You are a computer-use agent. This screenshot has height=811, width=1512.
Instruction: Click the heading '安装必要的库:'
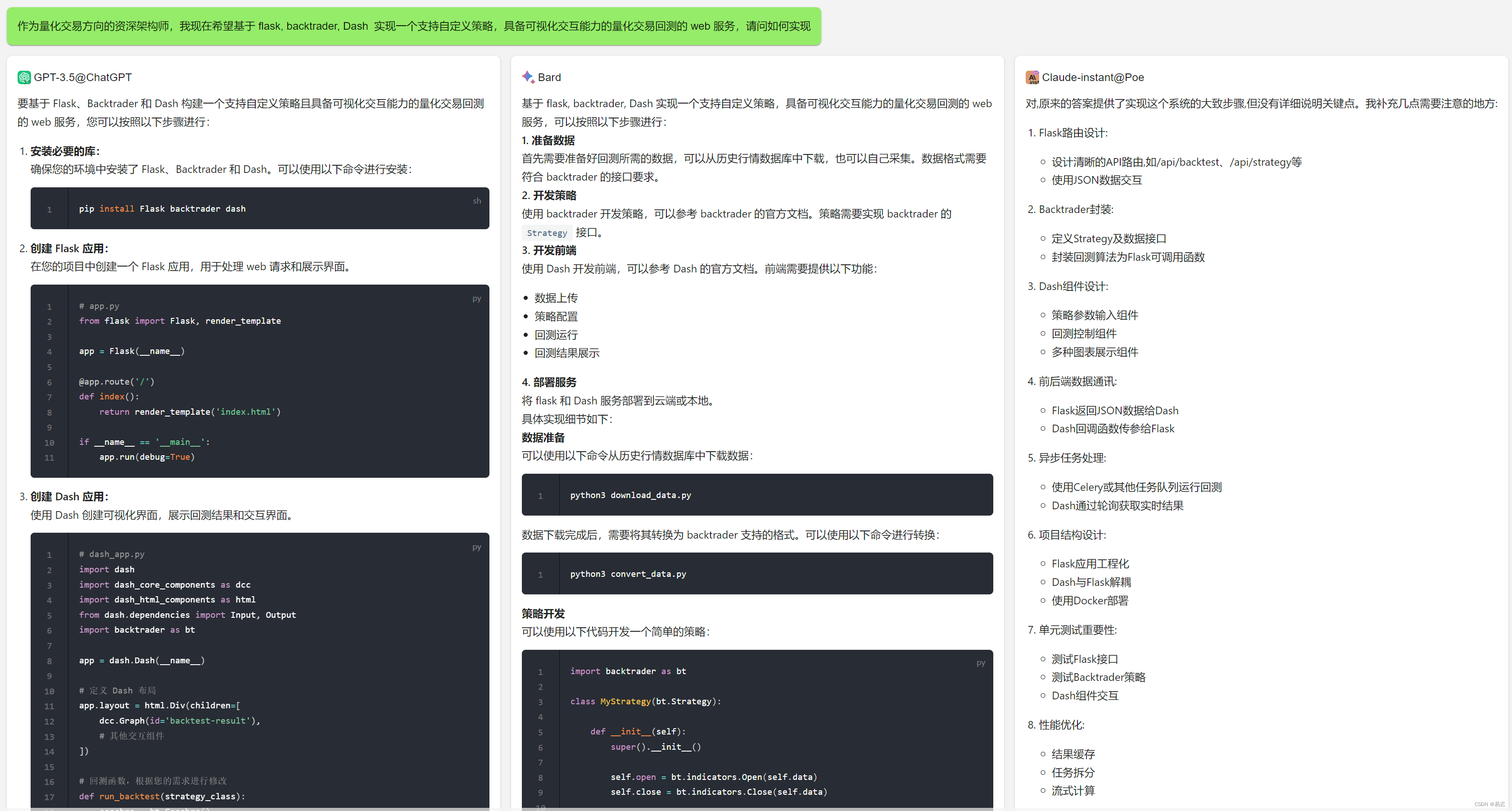65,151
